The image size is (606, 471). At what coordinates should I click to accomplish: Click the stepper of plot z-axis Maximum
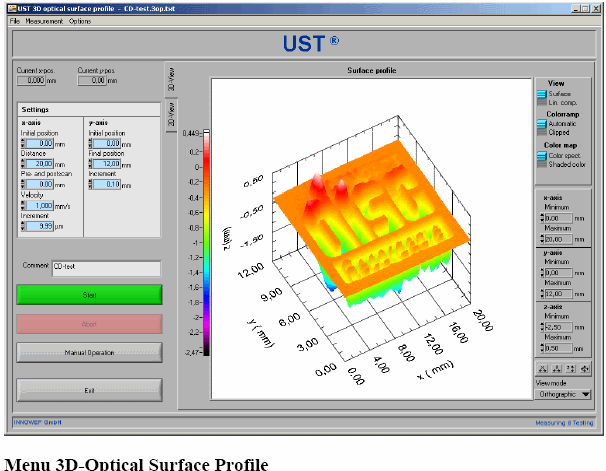tap(542, 348)
